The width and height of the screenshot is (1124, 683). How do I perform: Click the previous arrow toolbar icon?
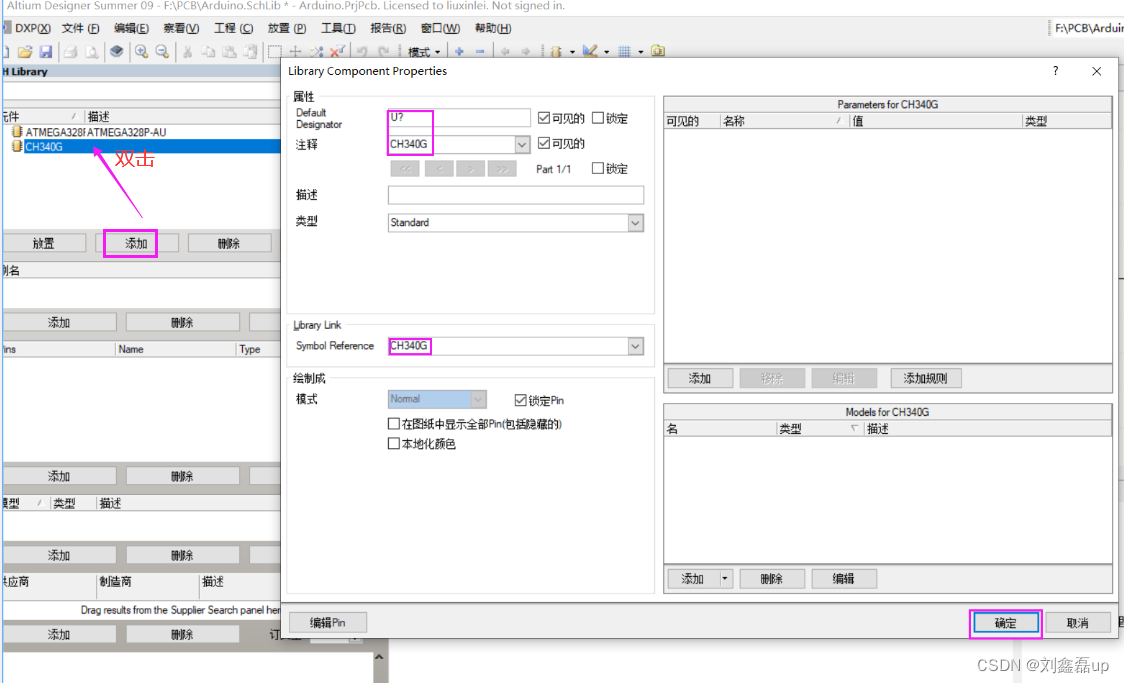coord(505,52)
